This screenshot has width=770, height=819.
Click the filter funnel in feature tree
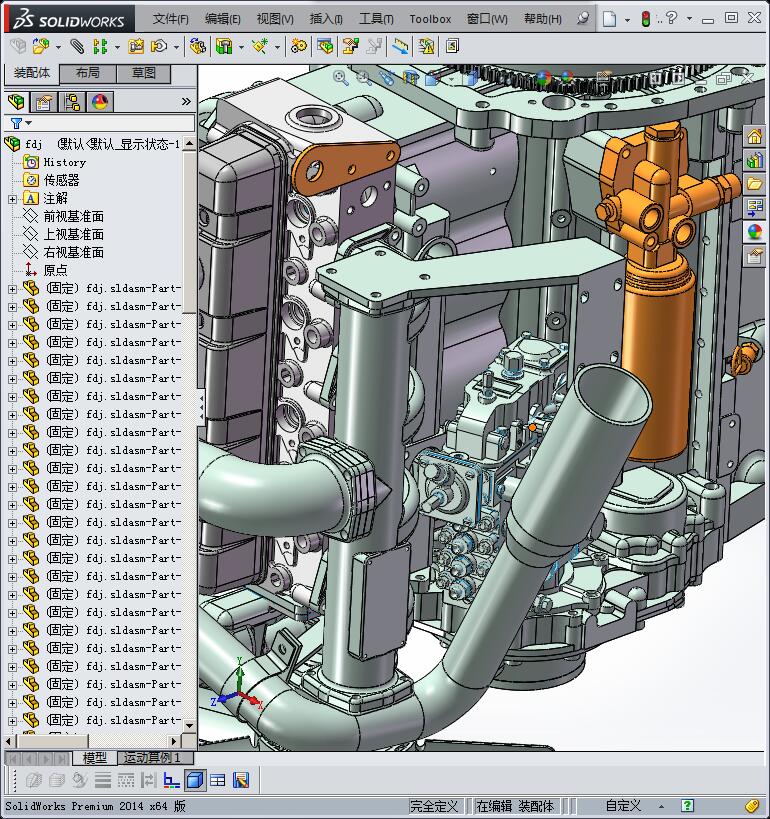click(x=16, y=123)
